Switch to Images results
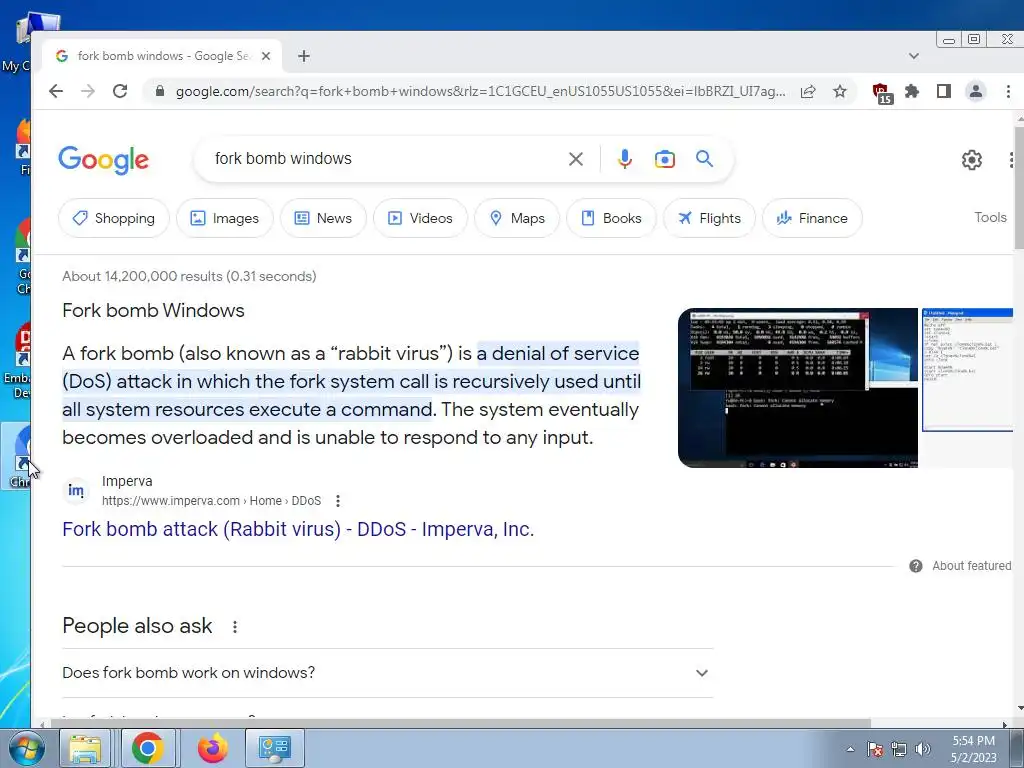 pyautogui.click(x=225, y=218)
